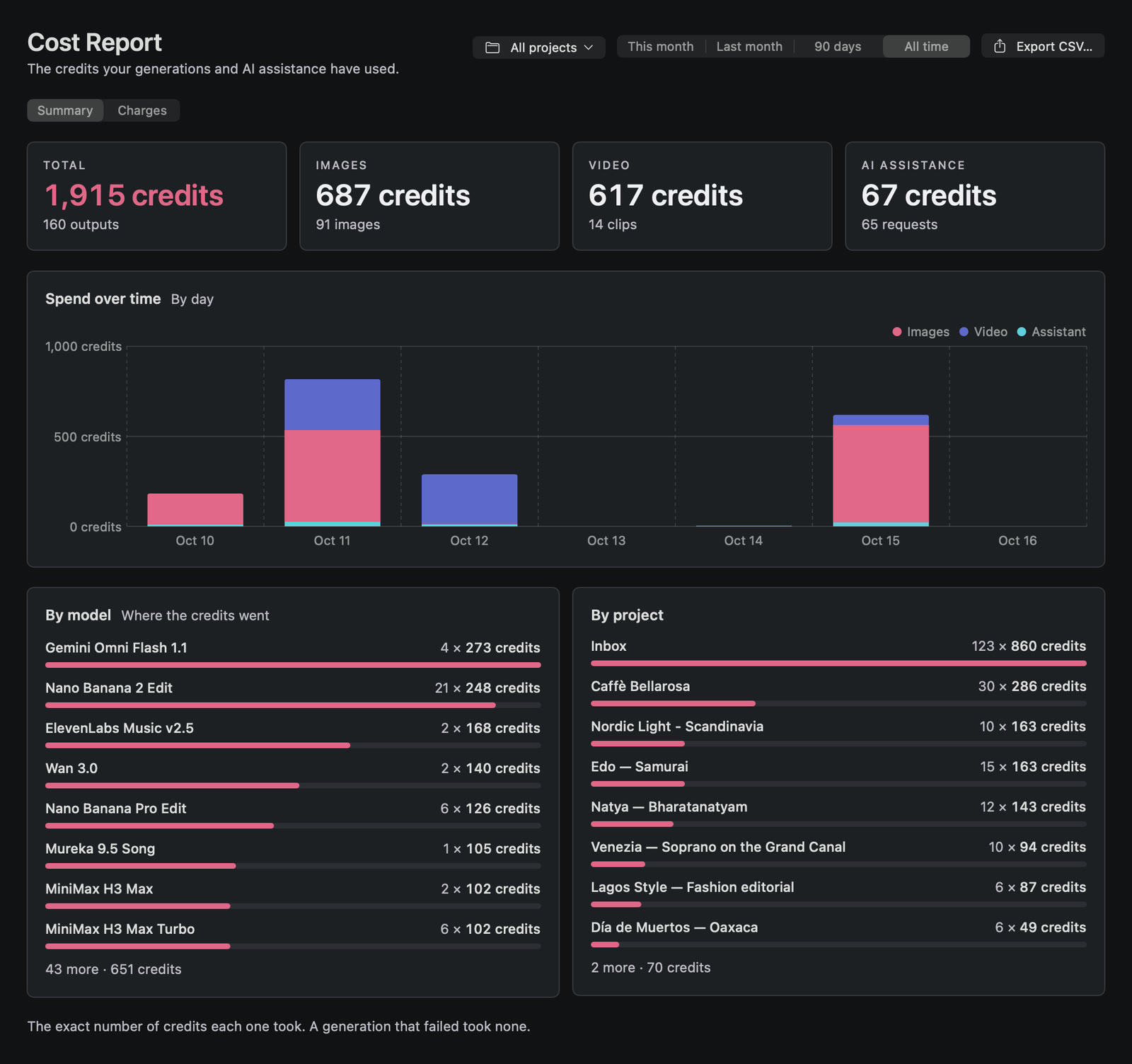Select the Caffè Bellarosa project
The height and width of the screenshot is (1064, 1132).
[x=838, y=693]
